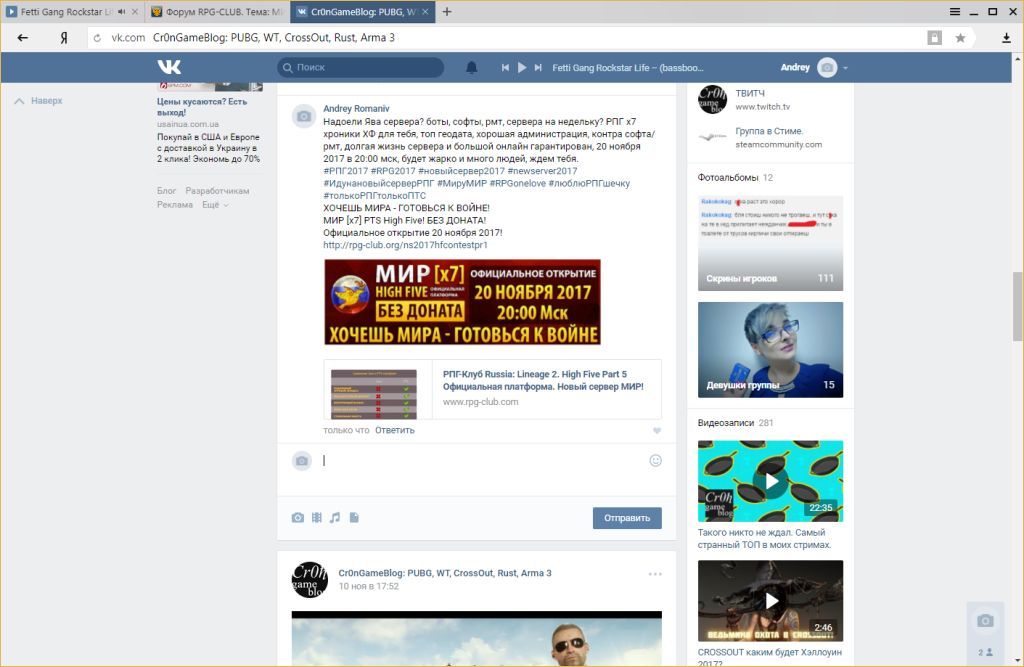Open Девушки группы album
1024x667 pixels.
pos(770,350)
